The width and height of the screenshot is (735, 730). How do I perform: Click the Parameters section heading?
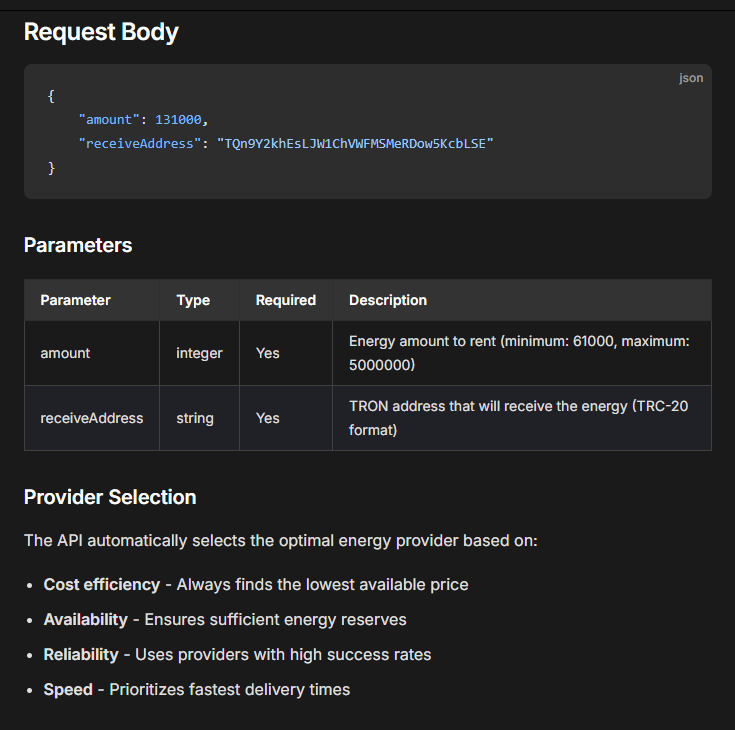pyautogui.click(x=78, y=245)
